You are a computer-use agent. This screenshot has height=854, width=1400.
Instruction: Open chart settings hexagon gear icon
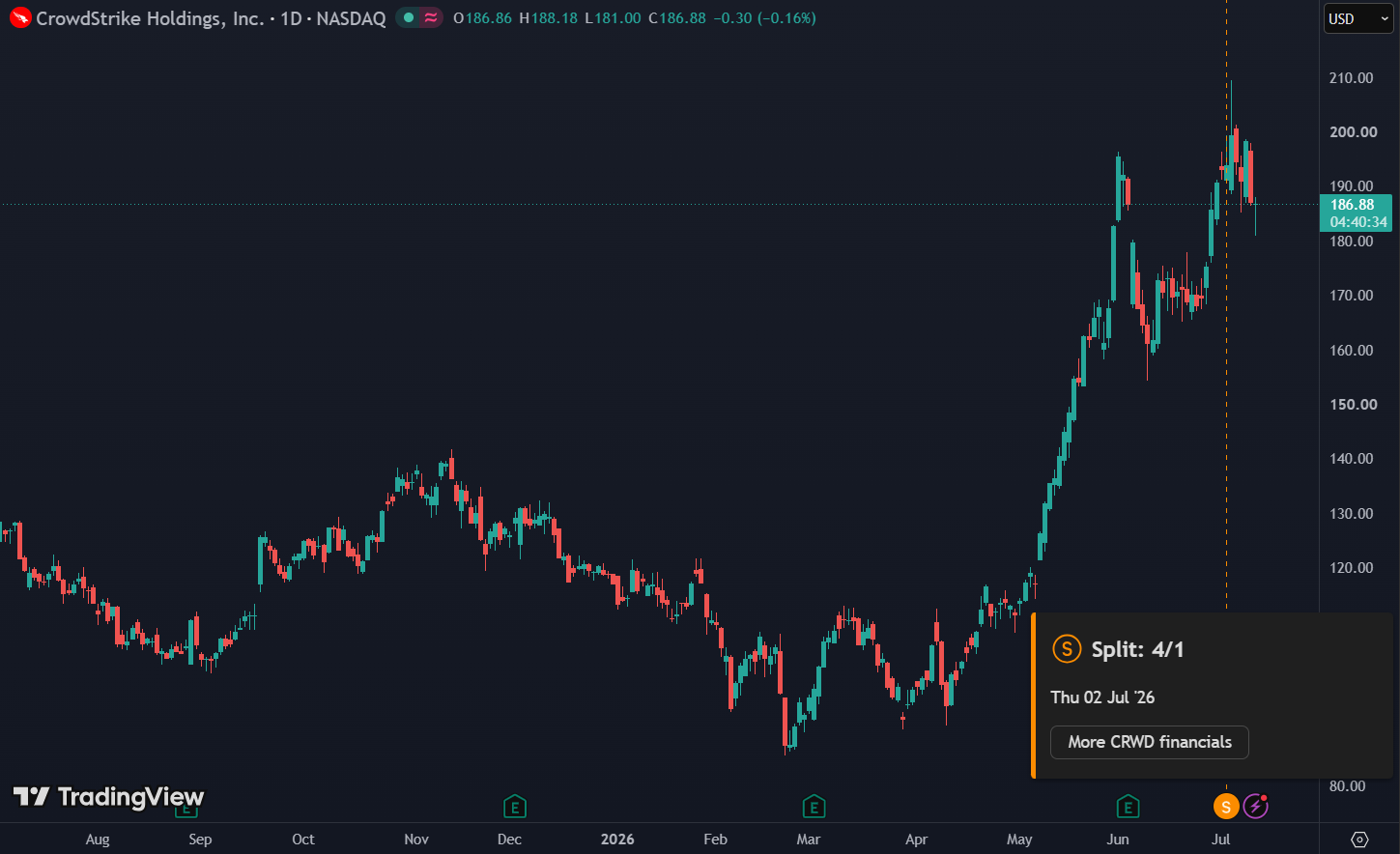click(1359, 839)
